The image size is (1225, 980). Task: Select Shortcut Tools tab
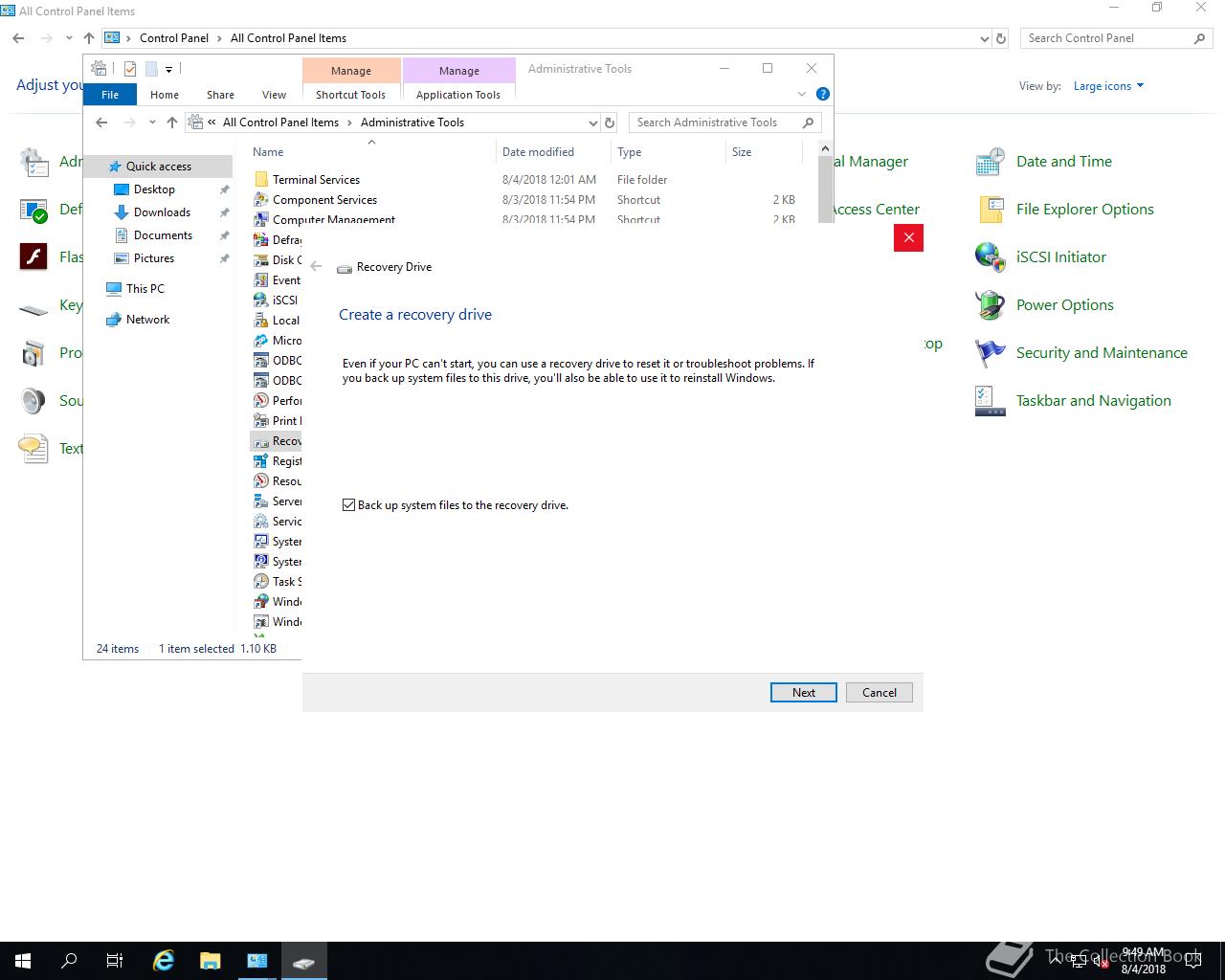[350, 95]
